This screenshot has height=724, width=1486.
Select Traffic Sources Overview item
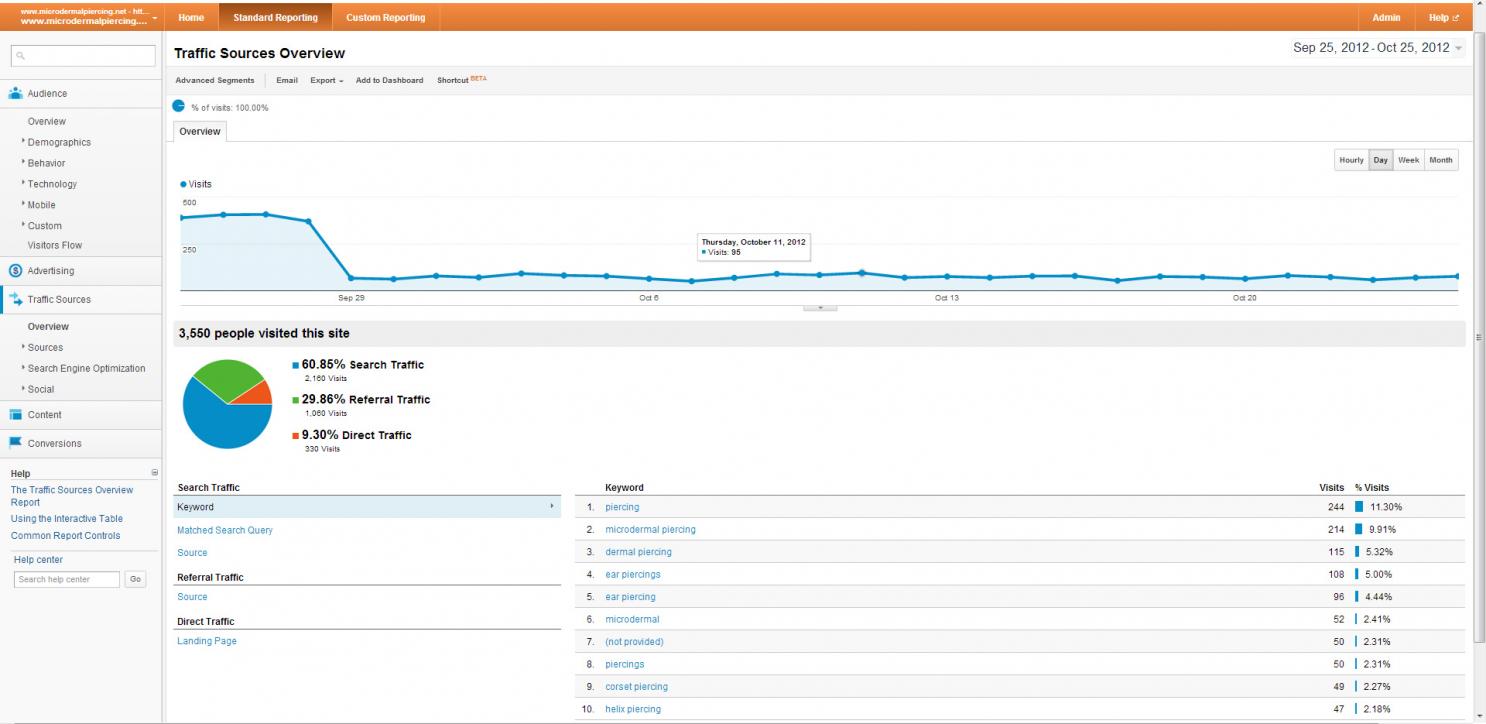(48, 326)
